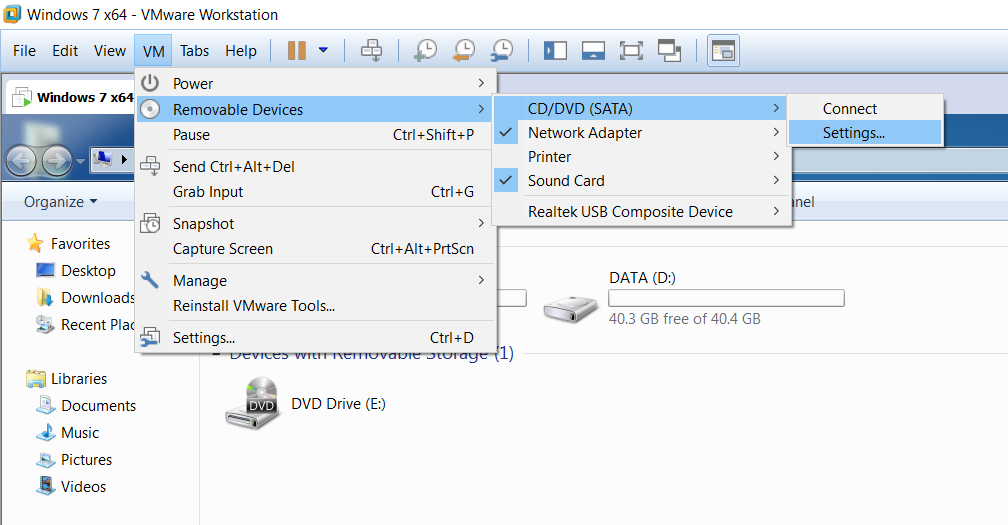This screenshot has width=1008, height=525.
Task: Select Settings... in the CD/DVD submenu
Action: pyautogui.click(x=853, y=132)
